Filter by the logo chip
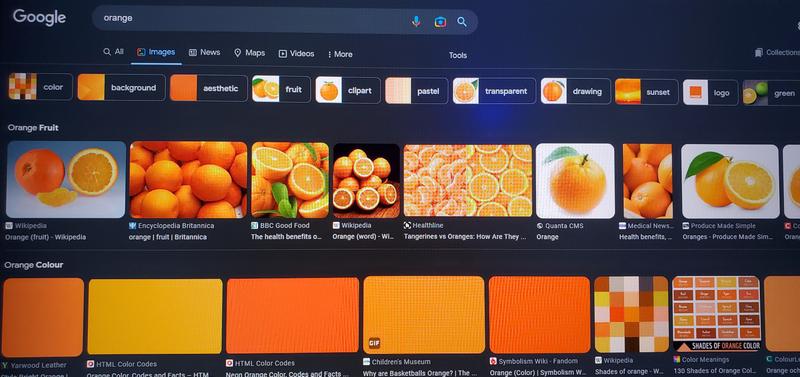800x377 pixels. pos(710,92)
